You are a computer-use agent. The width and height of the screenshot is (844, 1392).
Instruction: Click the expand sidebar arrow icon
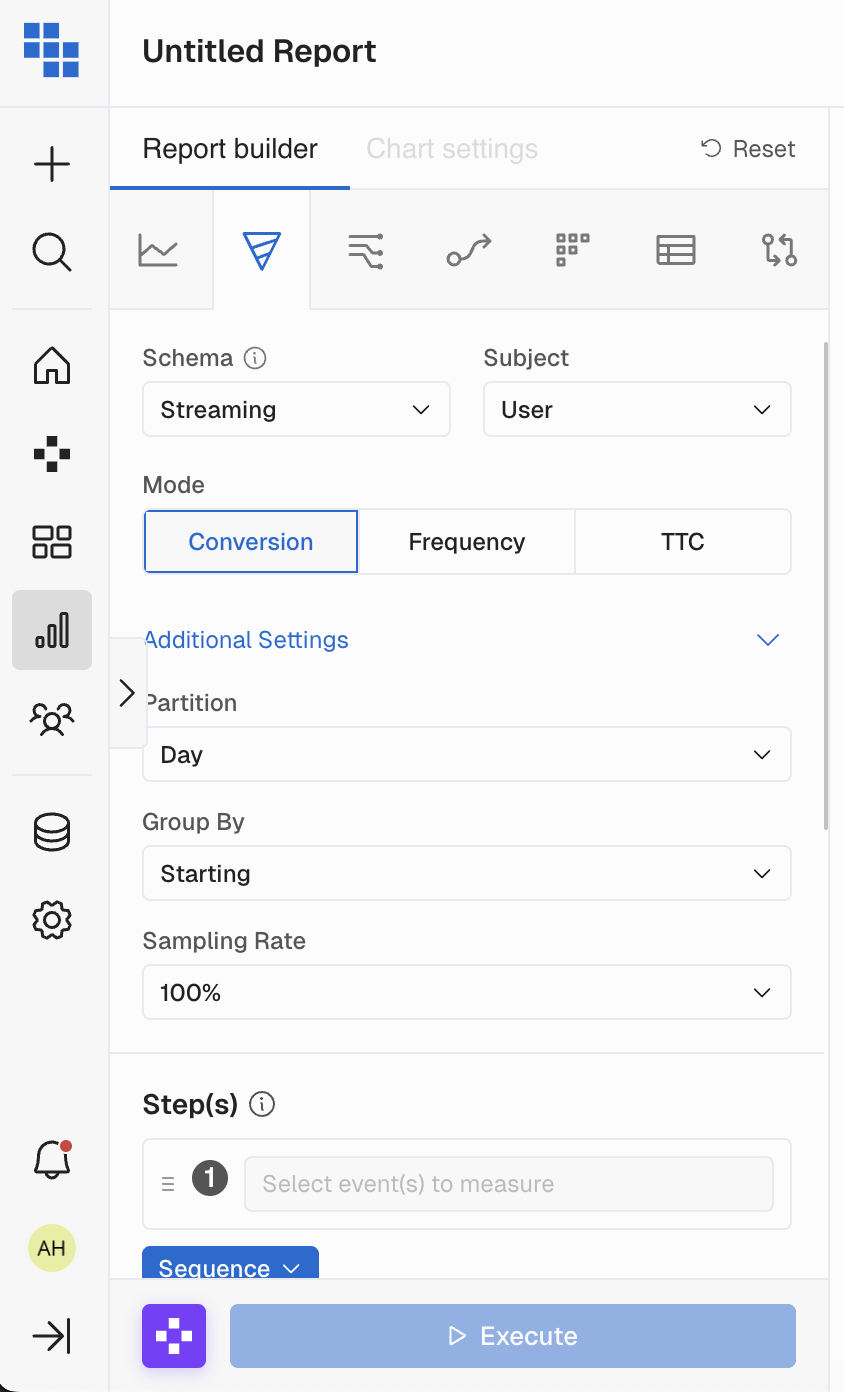(x=52, y=1336)
